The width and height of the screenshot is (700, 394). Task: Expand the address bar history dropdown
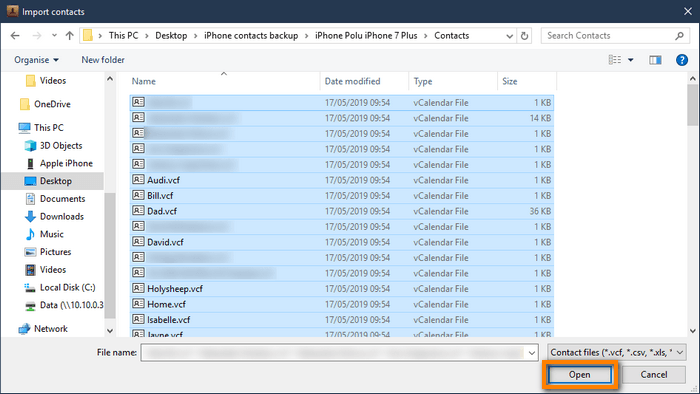click(x=509, y=36)
